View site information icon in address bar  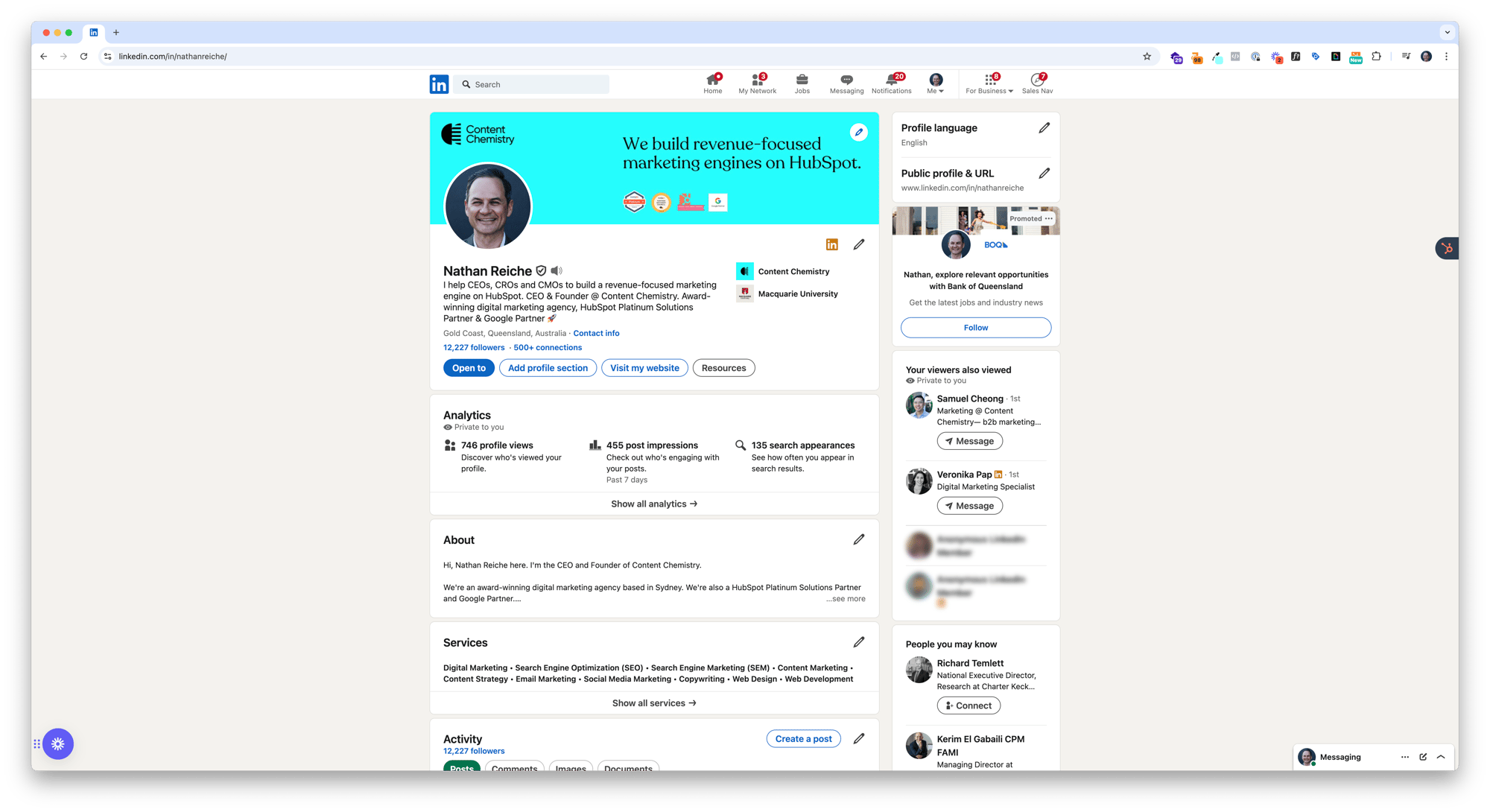tap(107, 56)
